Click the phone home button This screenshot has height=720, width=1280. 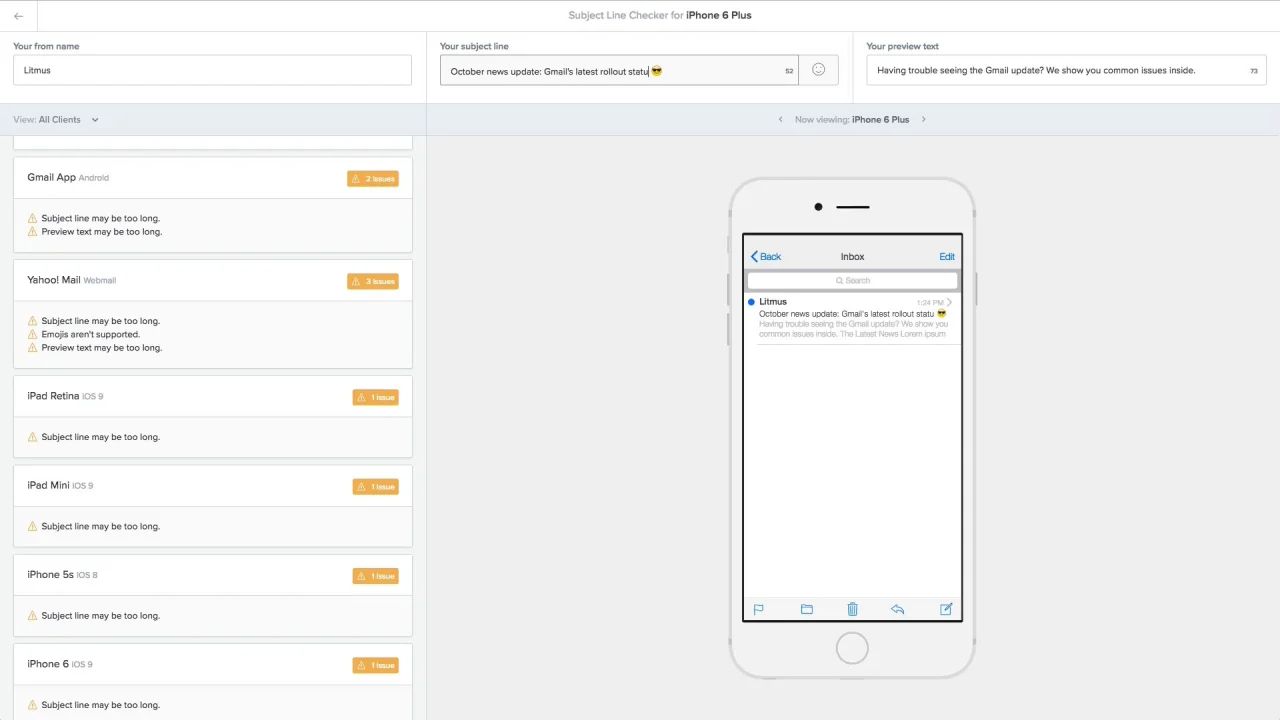pos(852,648)
